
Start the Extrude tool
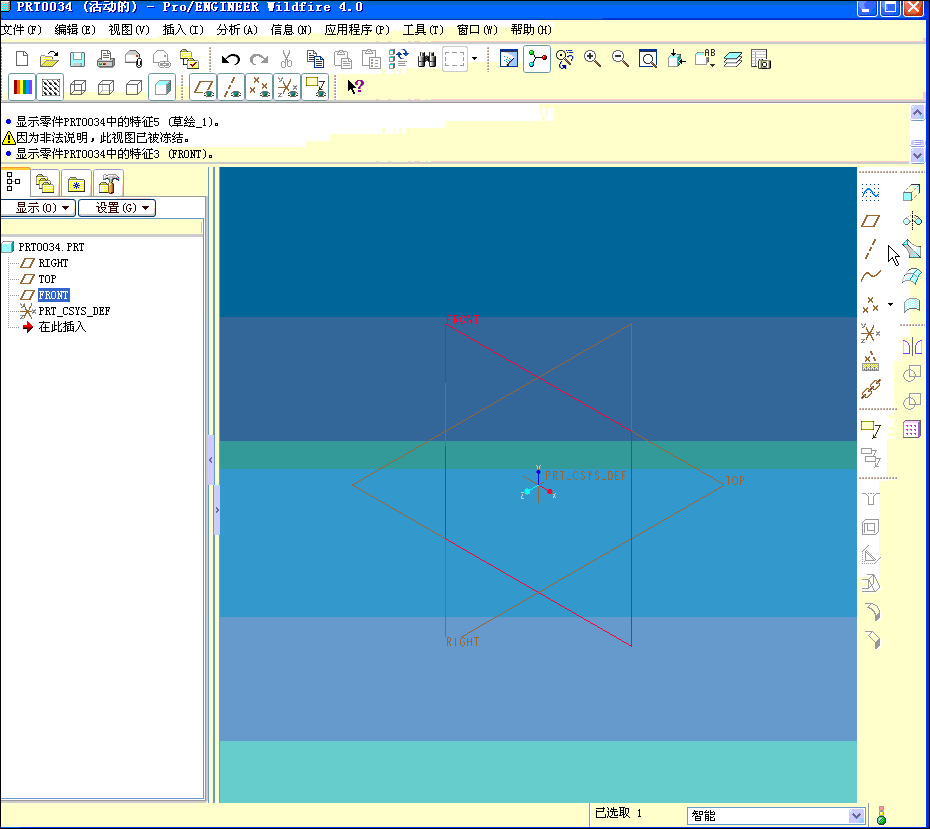tap(912, 192)
